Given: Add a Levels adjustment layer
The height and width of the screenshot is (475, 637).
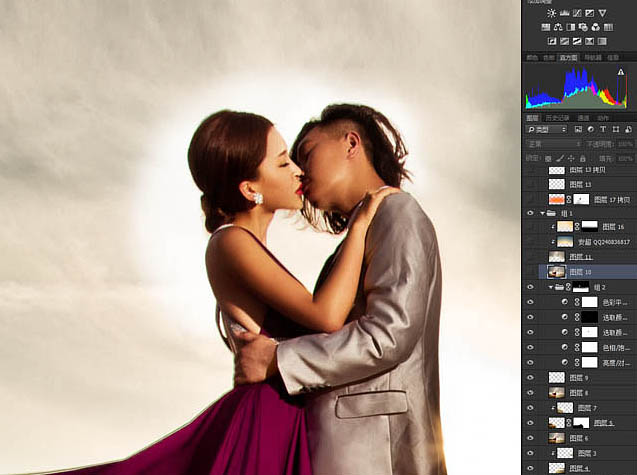Looking at the screenshot, I should point(565,13).
